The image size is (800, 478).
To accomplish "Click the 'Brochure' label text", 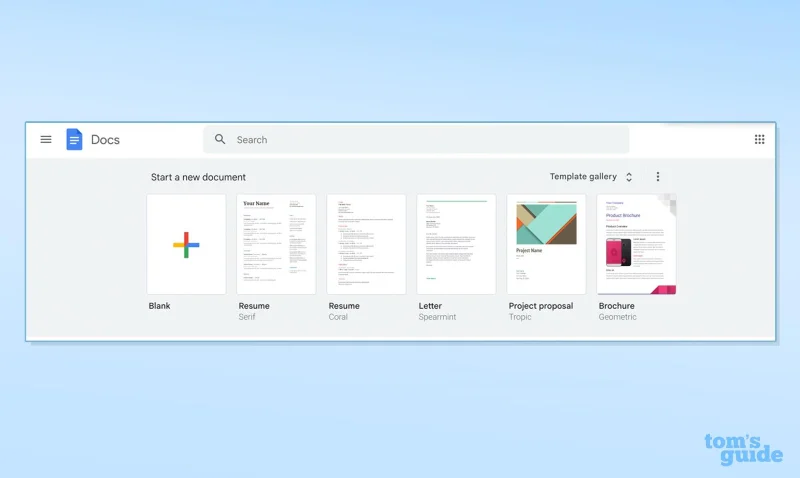I will click(x=616, y=306).
